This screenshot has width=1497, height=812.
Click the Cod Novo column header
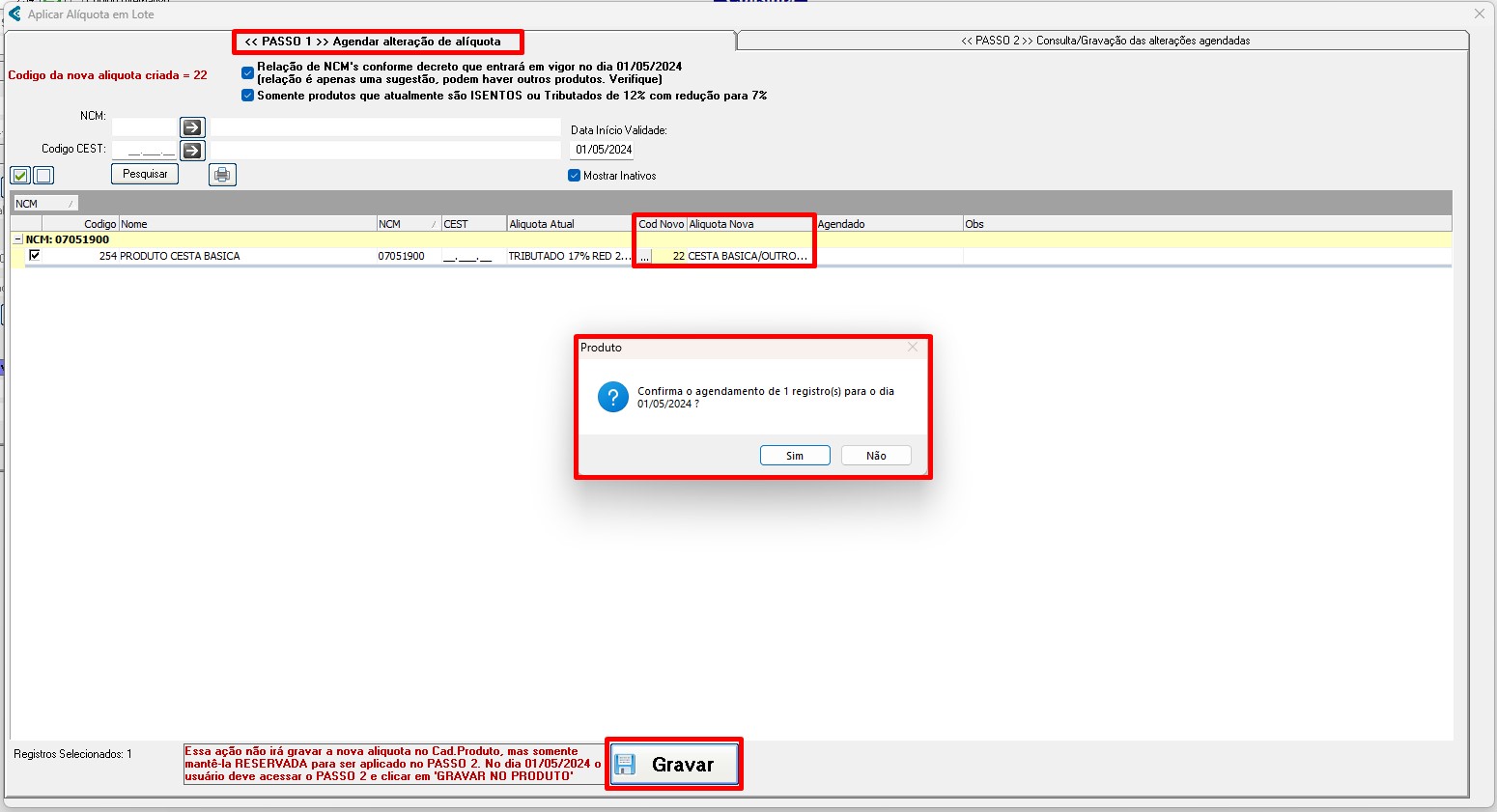pyautogui.click(x=661, y=224)
